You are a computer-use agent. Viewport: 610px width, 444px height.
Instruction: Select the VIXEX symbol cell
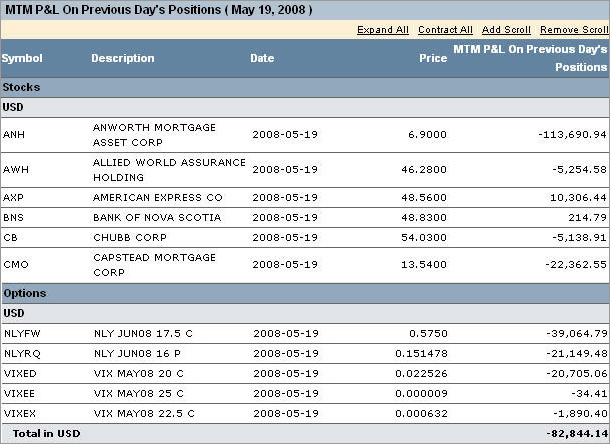click(20, 414)
